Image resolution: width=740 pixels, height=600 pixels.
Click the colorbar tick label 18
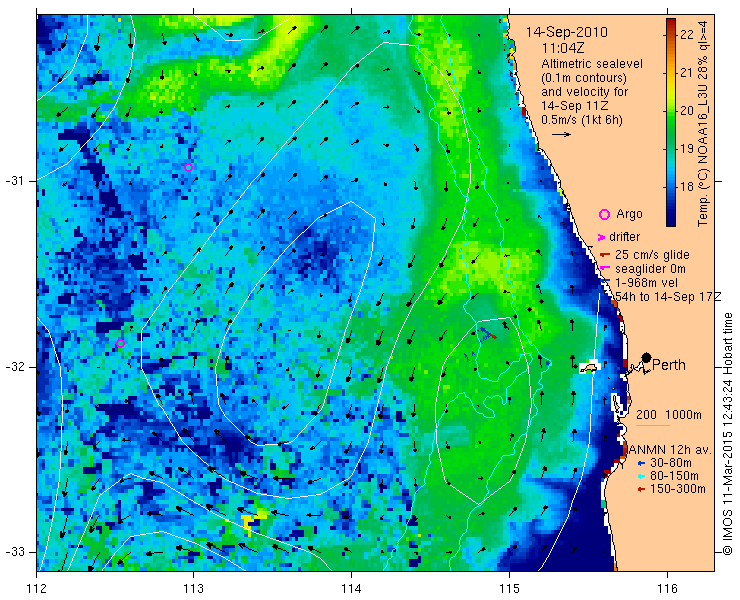pyautogui.click(x=687, y=186)
